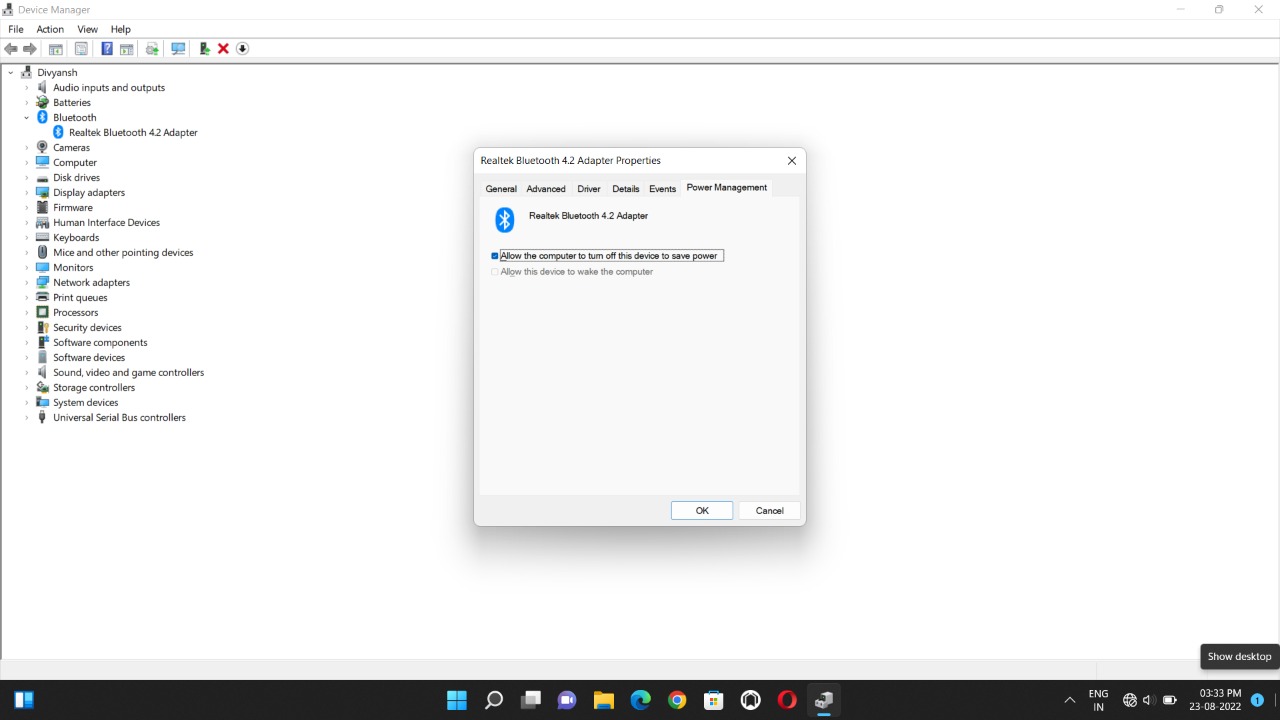The width and height of the screenshot is (1280, 720).
Task: Click the Back arrow in Device Manager toolbar
Action: click(11, 48)
